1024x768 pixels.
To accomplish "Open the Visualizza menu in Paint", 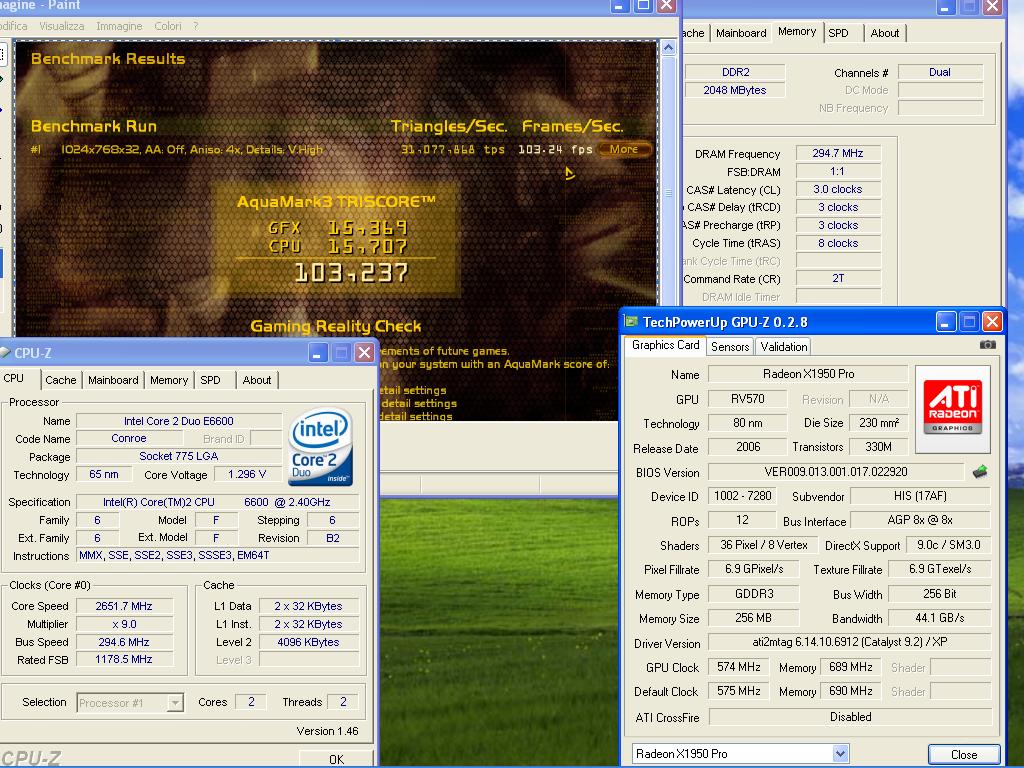I will pos(61,26).
